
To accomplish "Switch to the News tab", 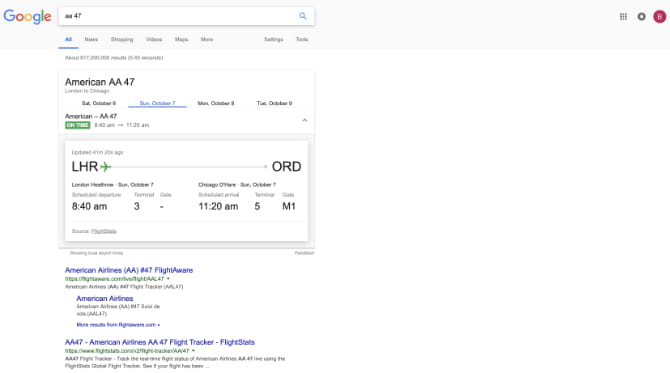I will point(91,39).
